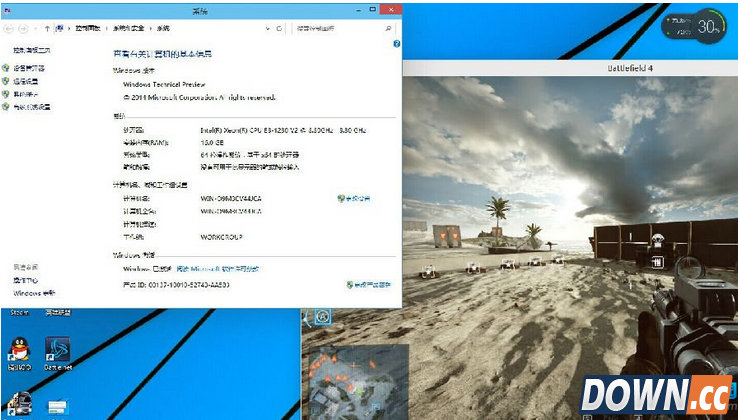Read the Microsoft software license terms link

point(217,269)
